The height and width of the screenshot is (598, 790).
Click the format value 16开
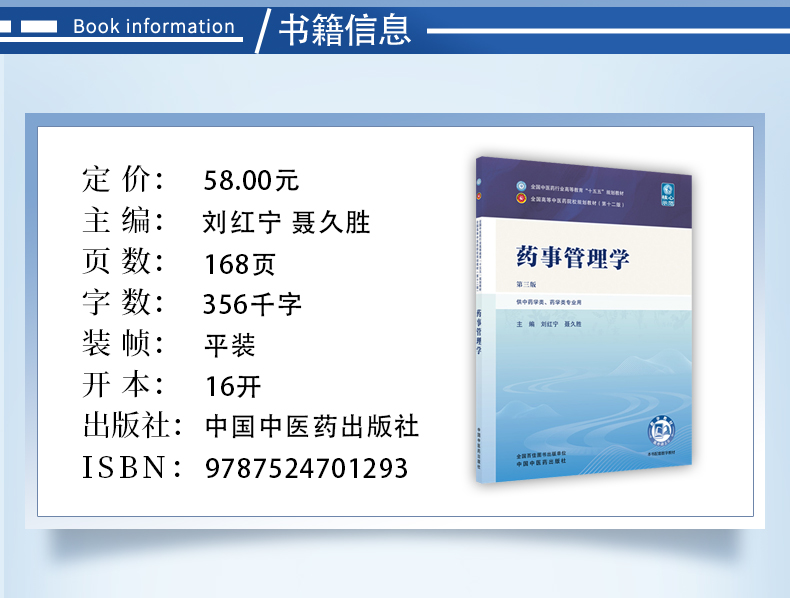[233, 387]
